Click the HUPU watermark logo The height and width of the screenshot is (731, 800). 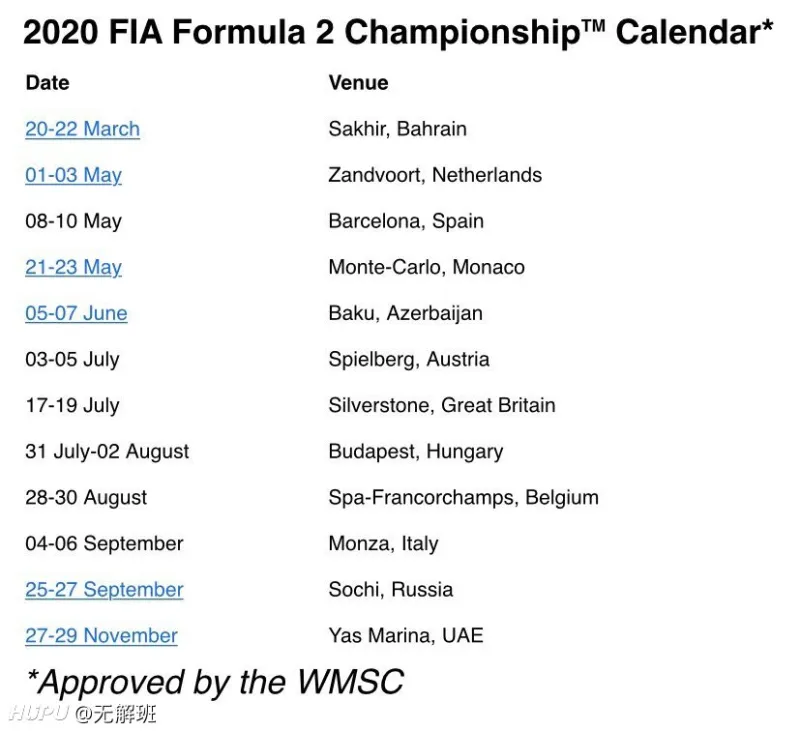click(39, 713)
